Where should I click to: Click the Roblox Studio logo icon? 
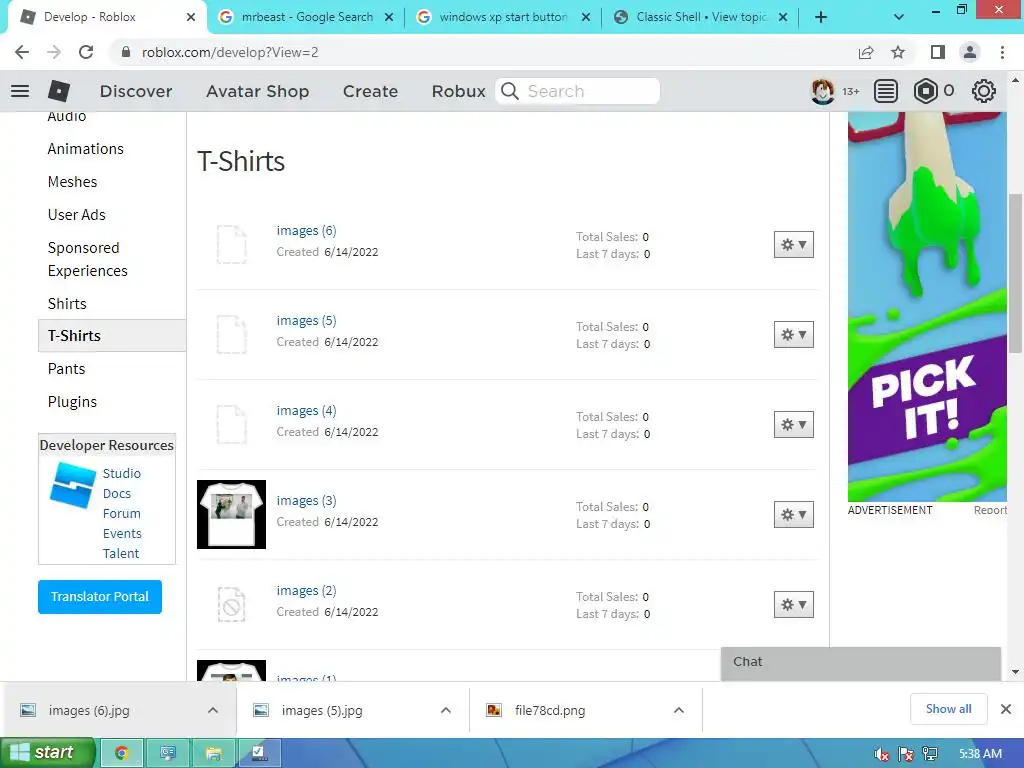point(72,485)
